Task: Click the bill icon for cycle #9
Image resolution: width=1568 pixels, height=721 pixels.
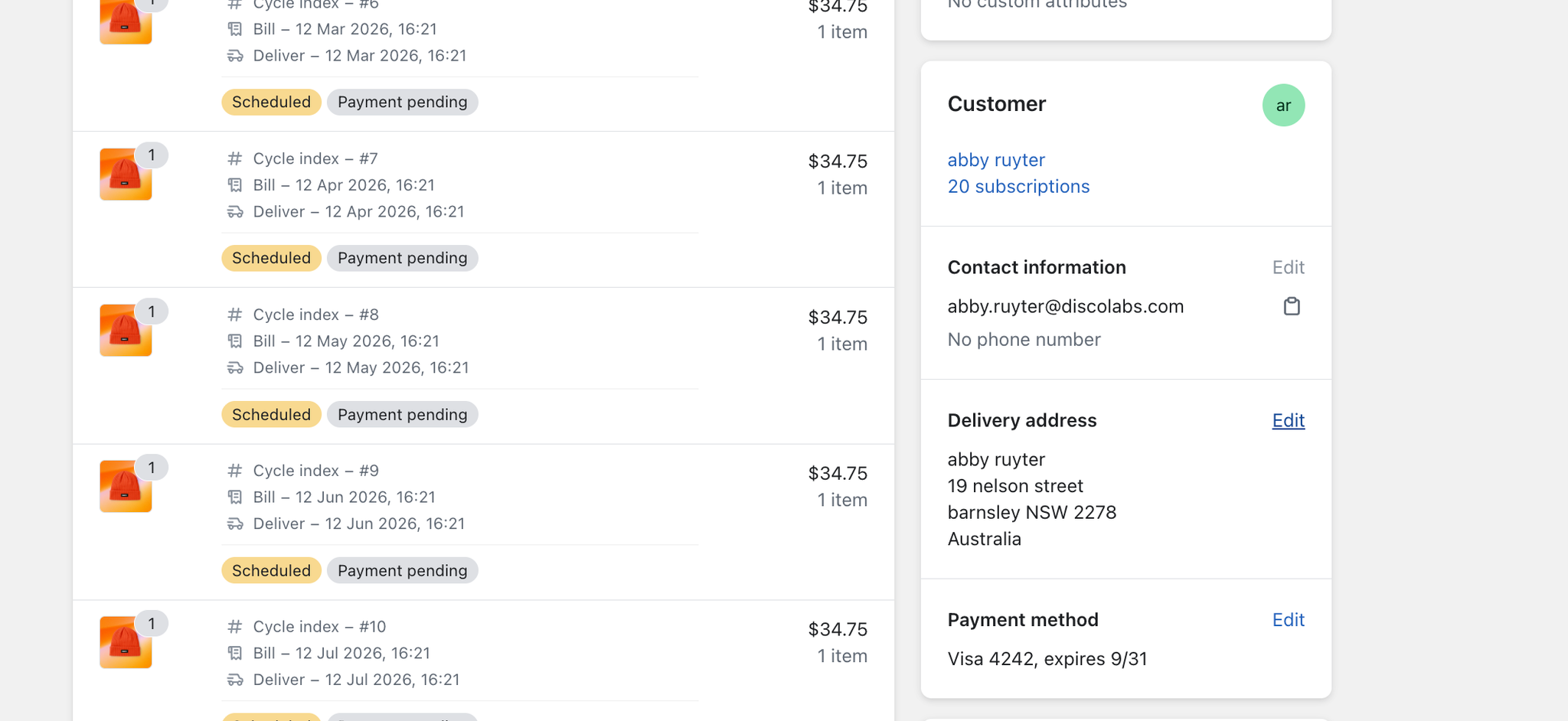Action: 235,498
